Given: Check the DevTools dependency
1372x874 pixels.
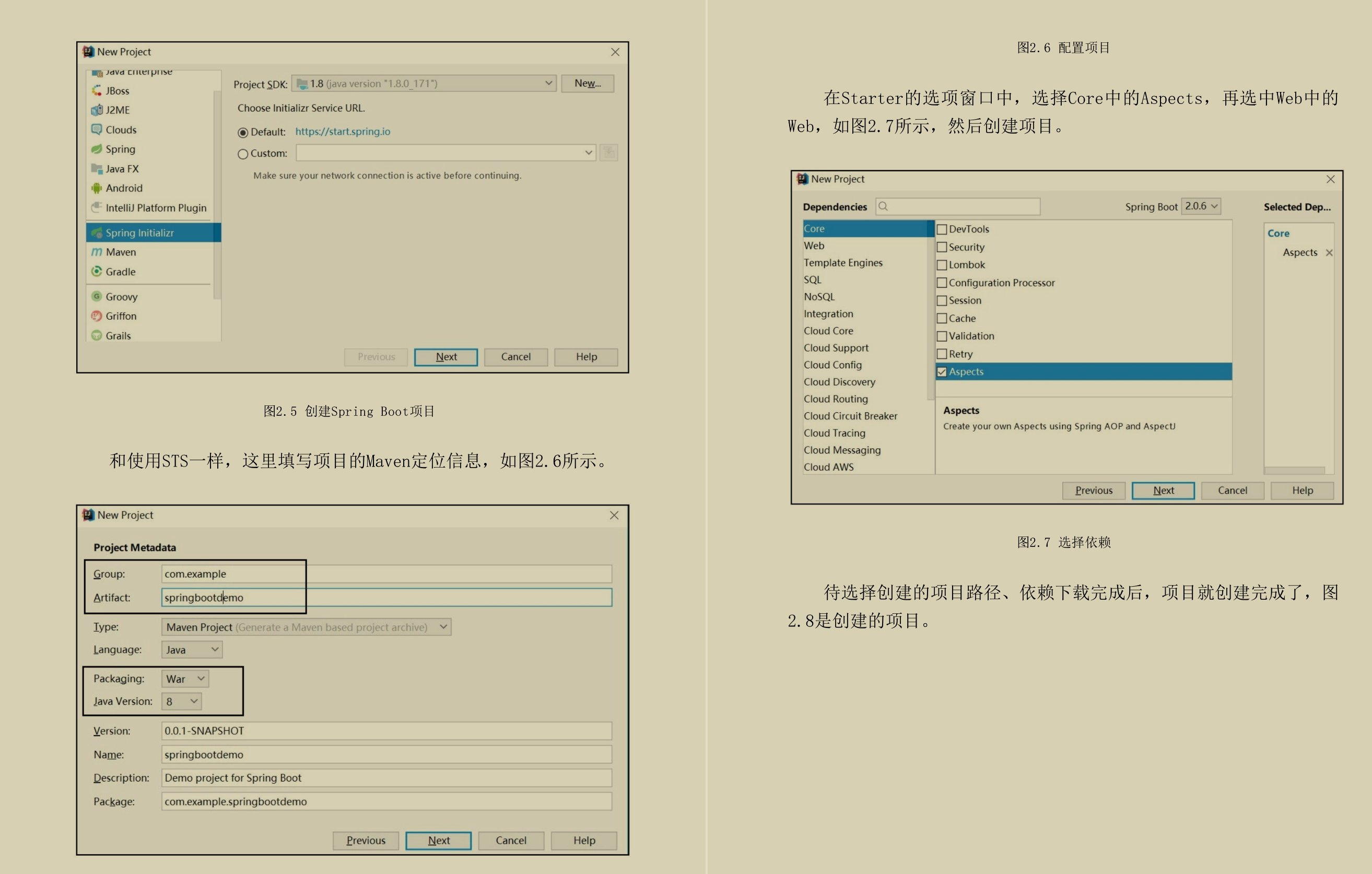Looking at the screenshot, I should (x=942, y=229).
